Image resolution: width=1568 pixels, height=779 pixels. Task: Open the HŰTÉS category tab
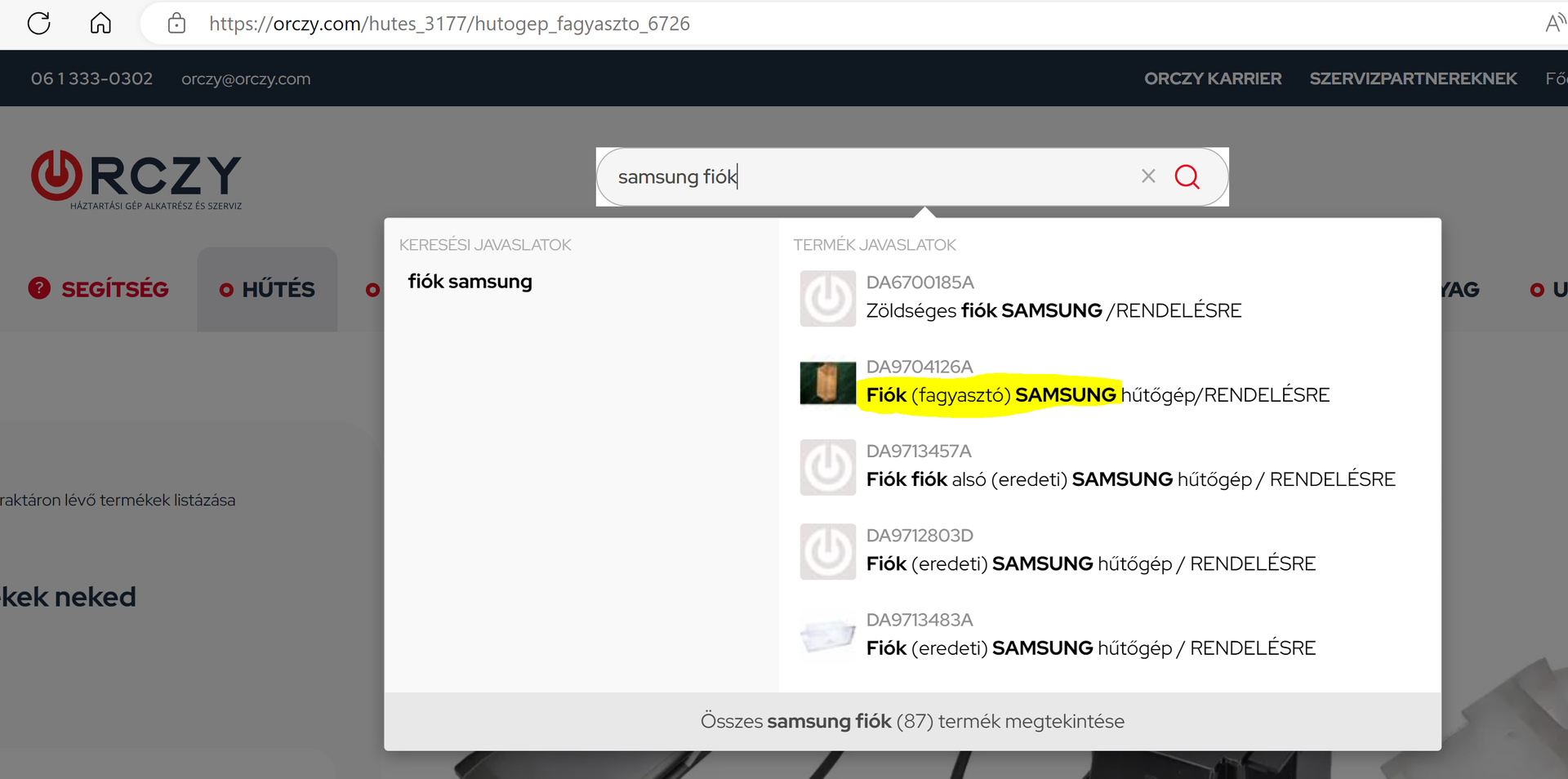coord(267,289)
